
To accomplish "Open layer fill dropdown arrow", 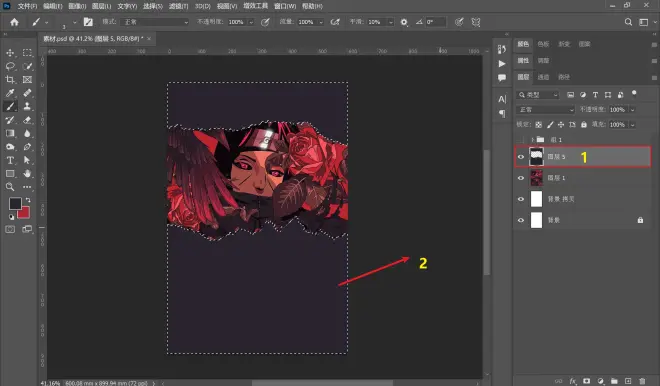I will [x=632, y=125].
